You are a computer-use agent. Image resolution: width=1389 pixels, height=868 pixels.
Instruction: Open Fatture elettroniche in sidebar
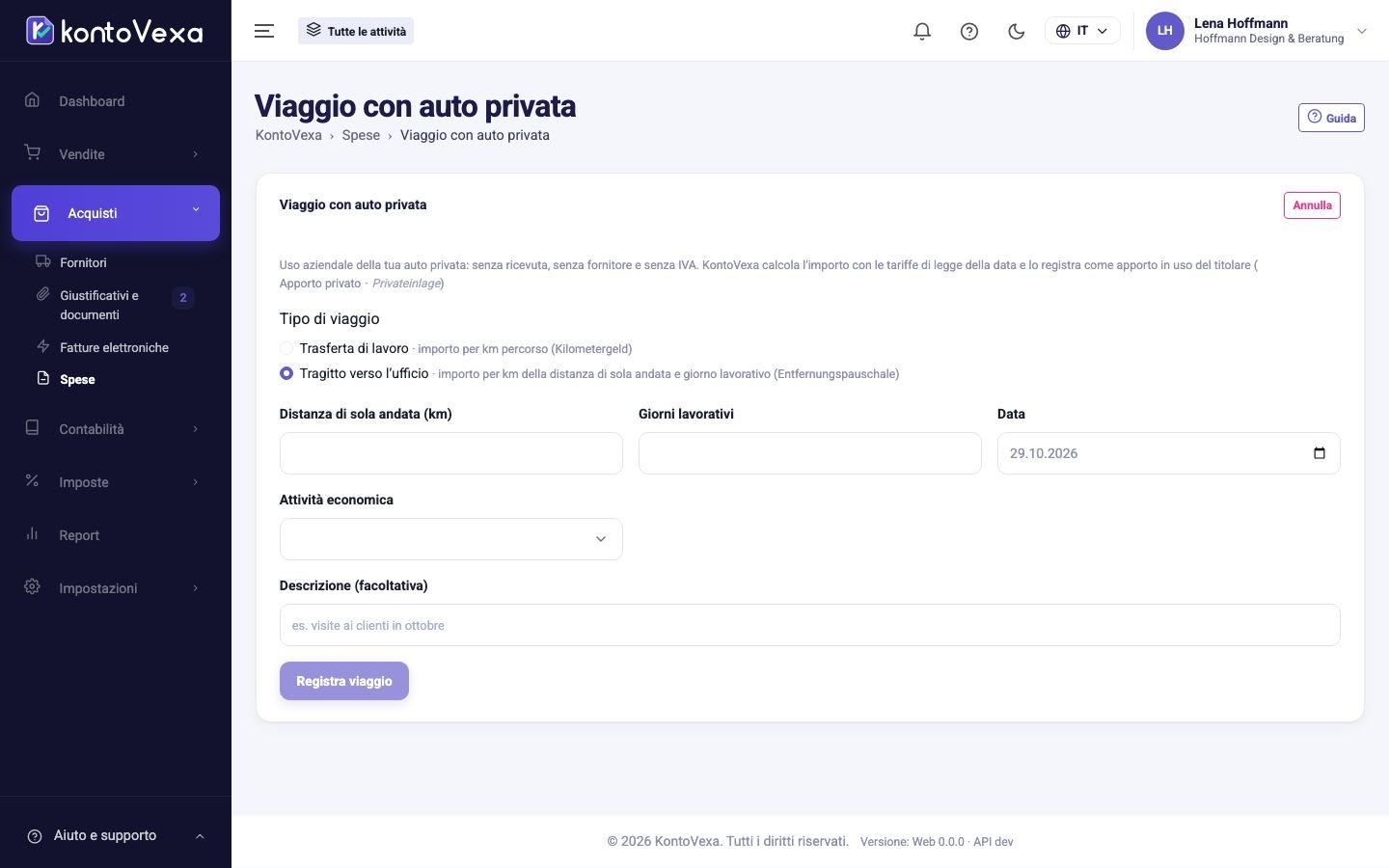point(114,347)
